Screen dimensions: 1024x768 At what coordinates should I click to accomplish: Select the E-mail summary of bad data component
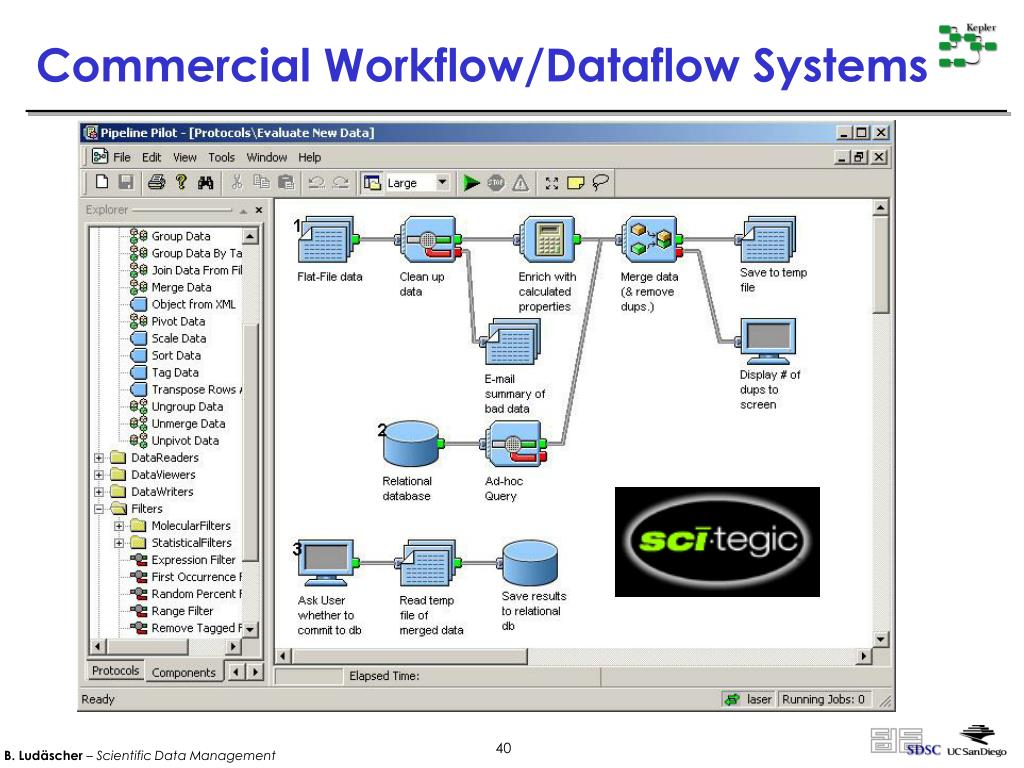pos(512,342)
